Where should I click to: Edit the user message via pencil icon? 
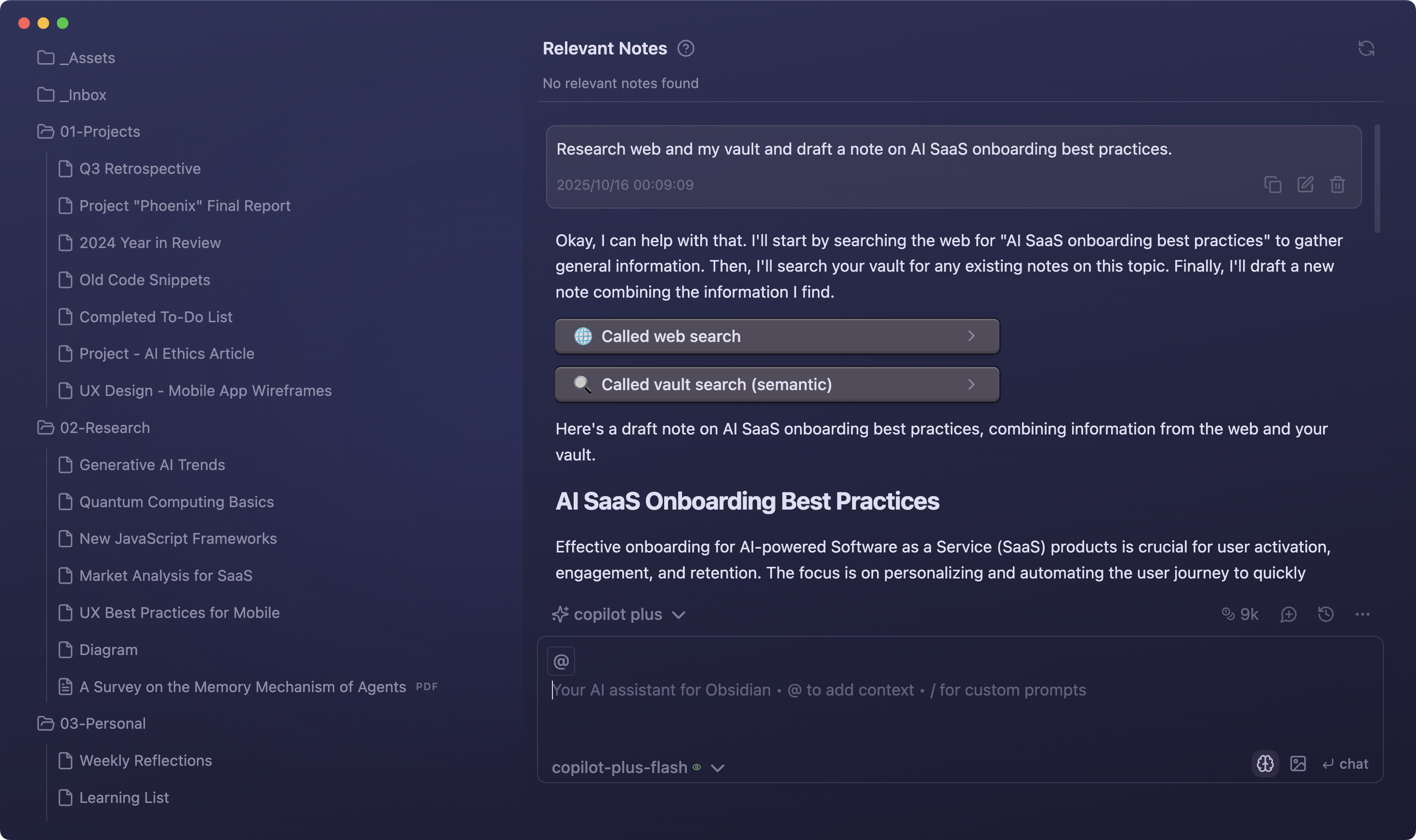1305,184
